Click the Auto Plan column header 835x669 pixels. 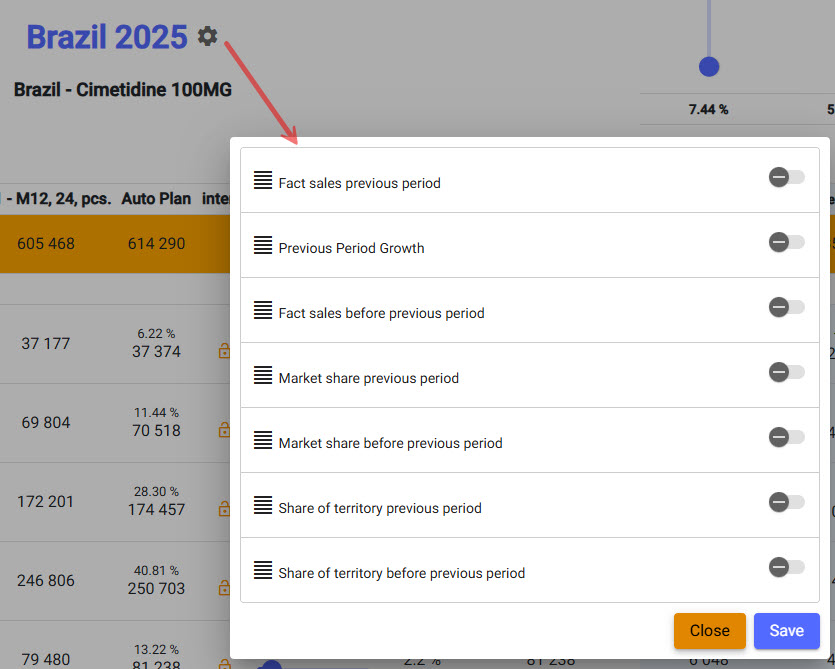click(156, 199)
